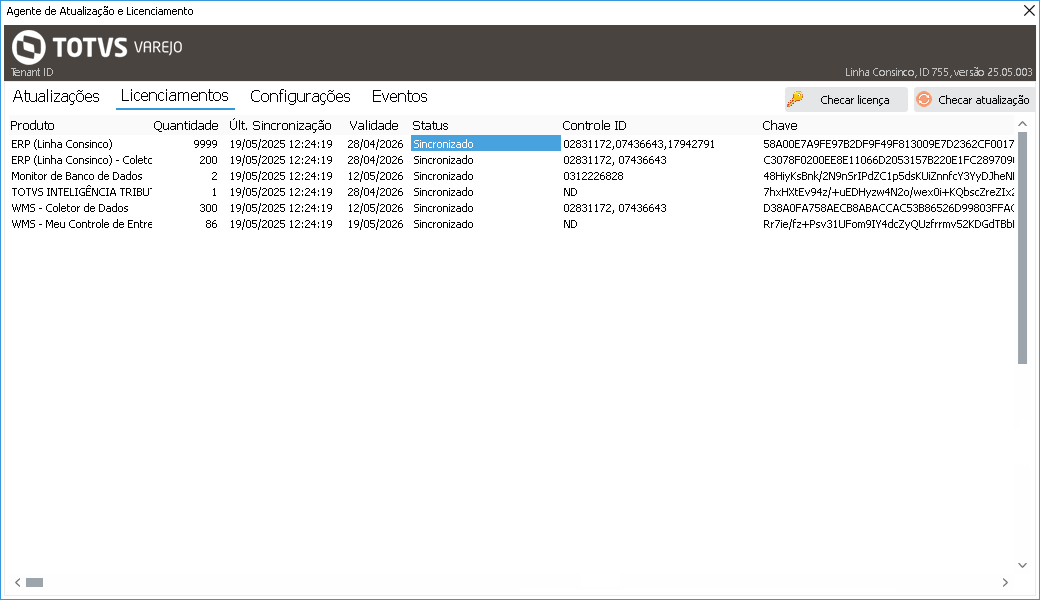Click the Linha Consinco version text
The height and width of the screenshot is (600, 1040).
pos(939,72)
